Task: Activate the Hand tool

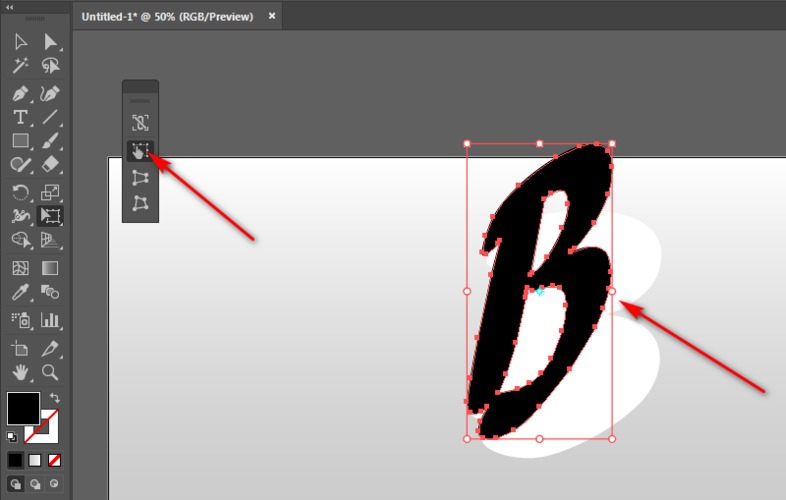Action: point(21,372)
